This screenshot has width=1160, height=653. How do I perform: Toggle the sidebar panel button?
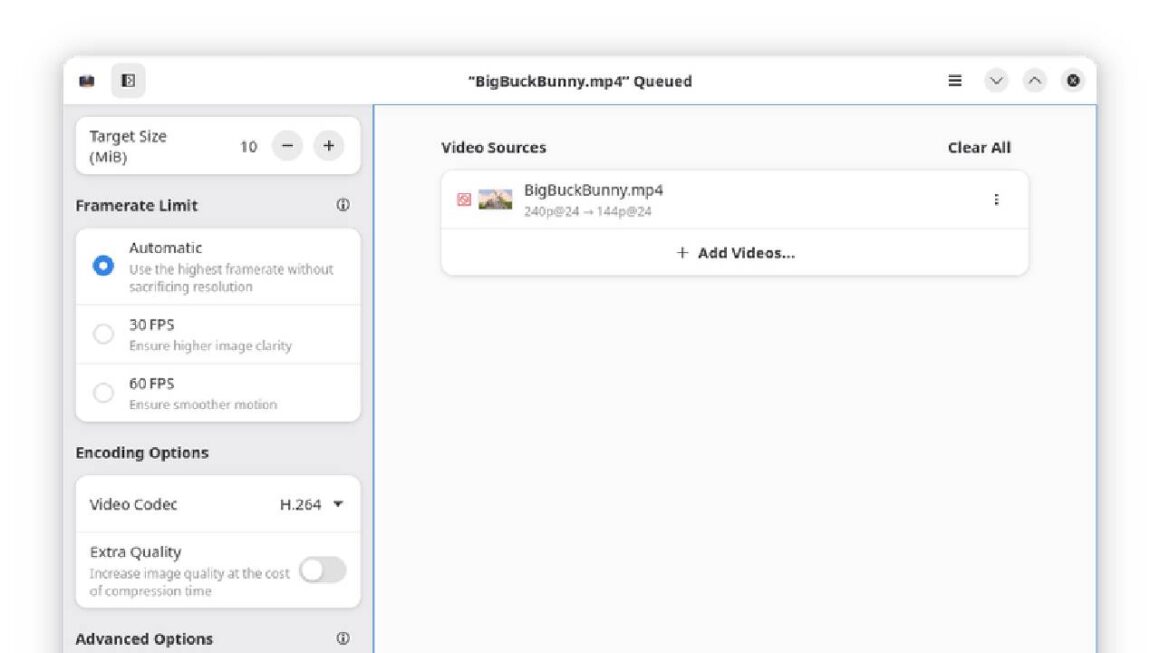(128, 81)
